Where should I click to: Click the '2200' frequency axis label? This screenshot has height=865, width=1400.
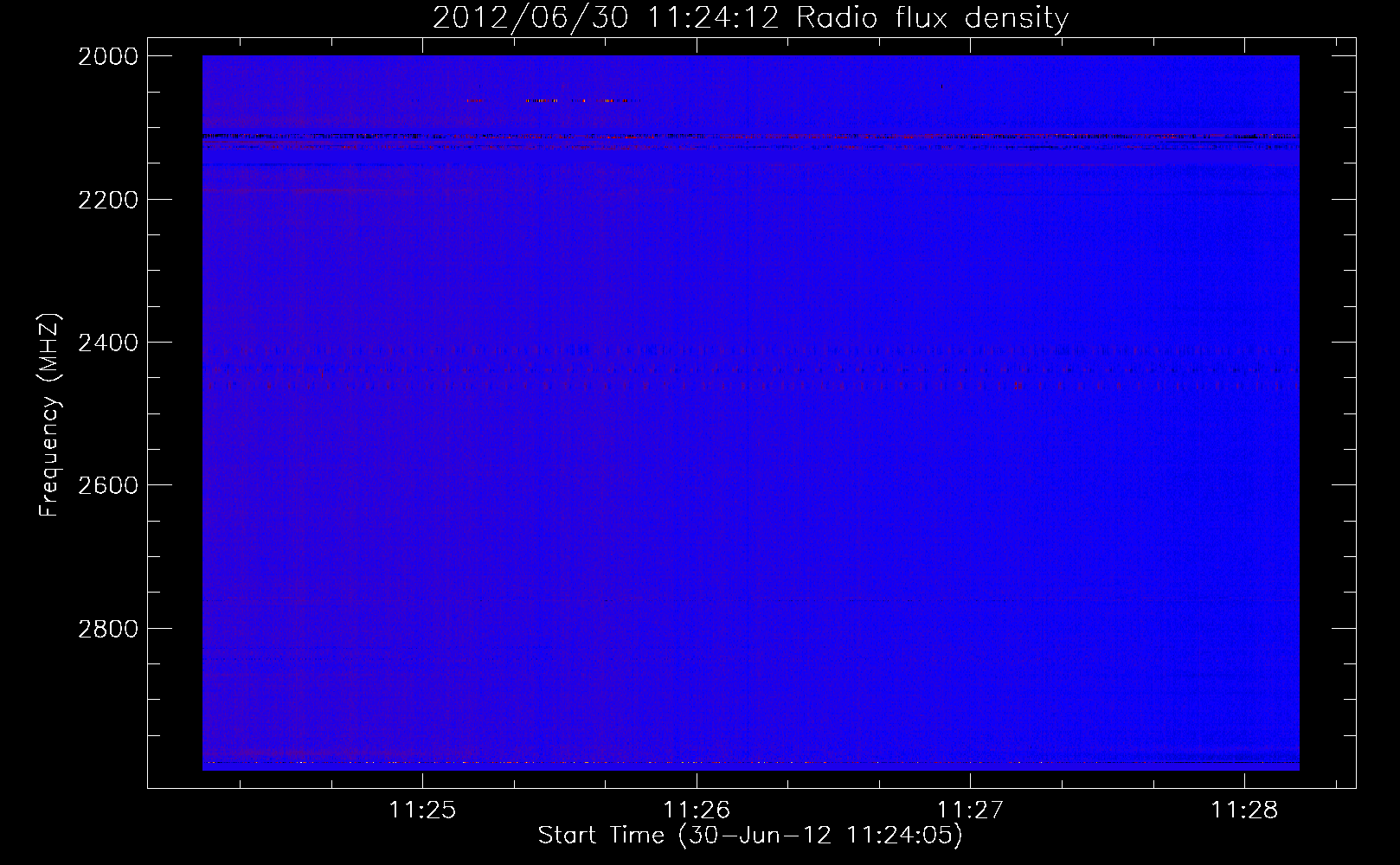point(108,200)
